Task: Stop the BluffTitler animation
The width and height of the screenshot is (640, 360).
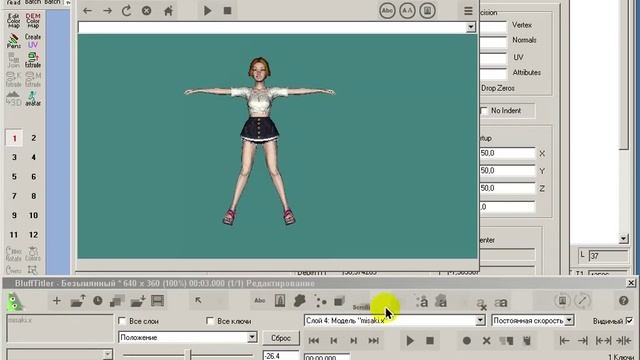Action: pos(430,340)
